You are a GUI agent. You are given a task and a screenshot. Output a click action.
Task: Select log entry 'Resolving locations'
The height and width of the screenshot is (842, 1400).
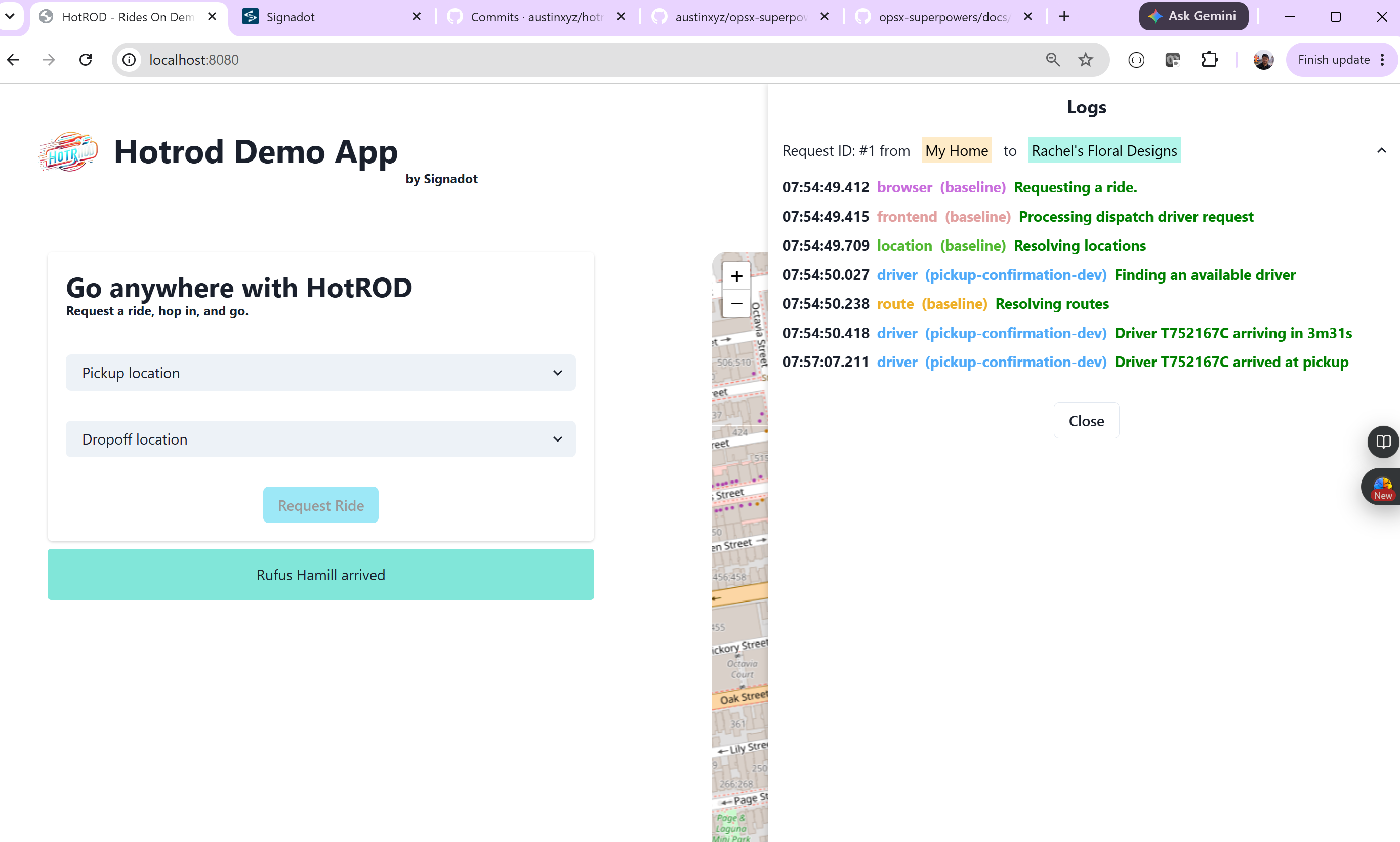pyautogui.click(x=1080, y=246)
